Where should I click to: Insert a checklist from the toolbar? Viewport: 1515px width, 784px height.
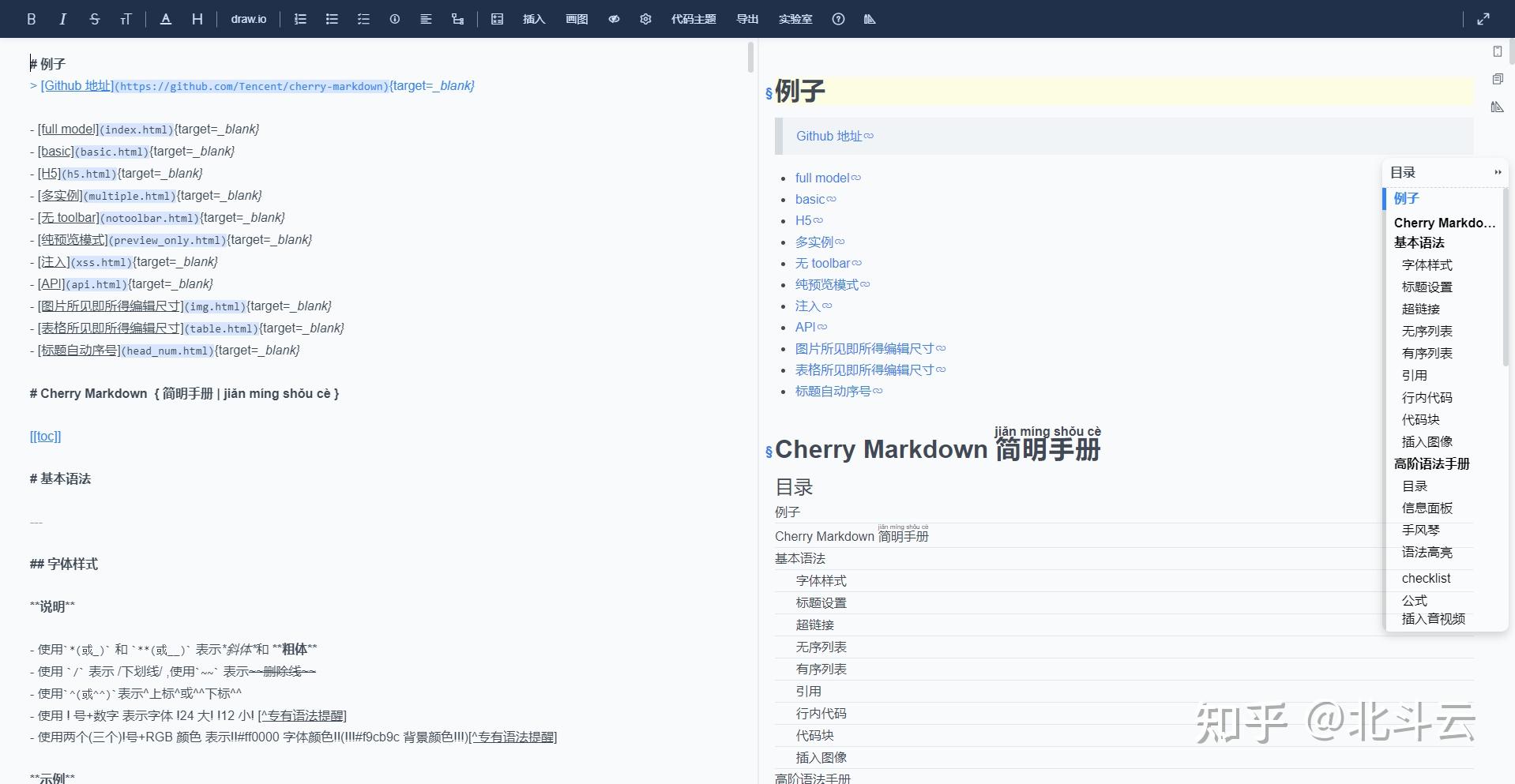click(363, 19)
